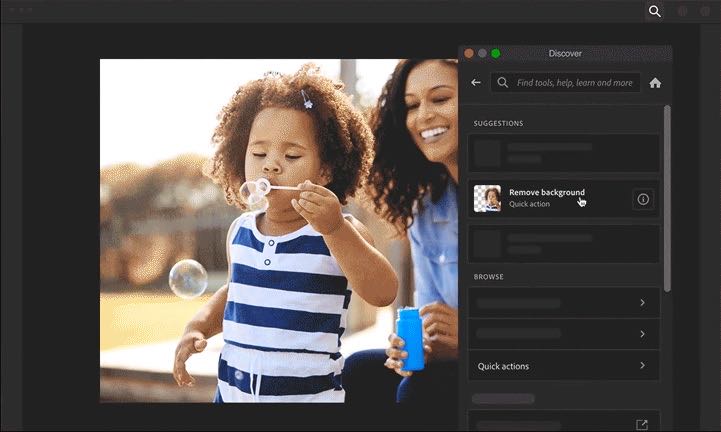Click the external link icon at panel bottom
Screen dimensions: 721x432
tap(642, 425)
